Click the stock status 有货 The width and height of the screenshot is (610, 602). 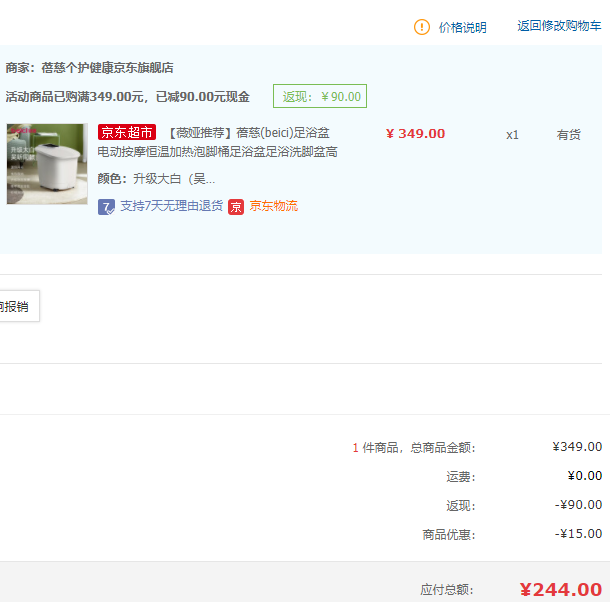pos(568,135)
